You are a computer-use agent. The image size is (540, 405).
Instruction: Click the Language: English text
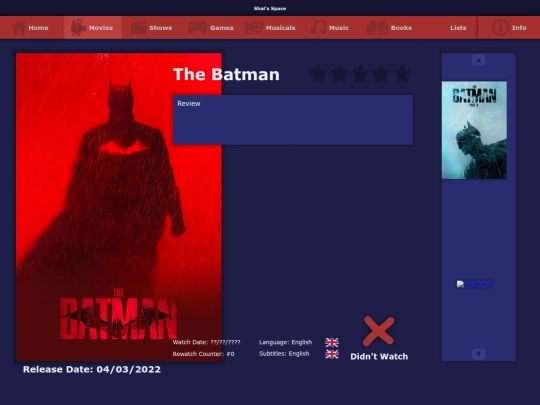pos(285,342)
